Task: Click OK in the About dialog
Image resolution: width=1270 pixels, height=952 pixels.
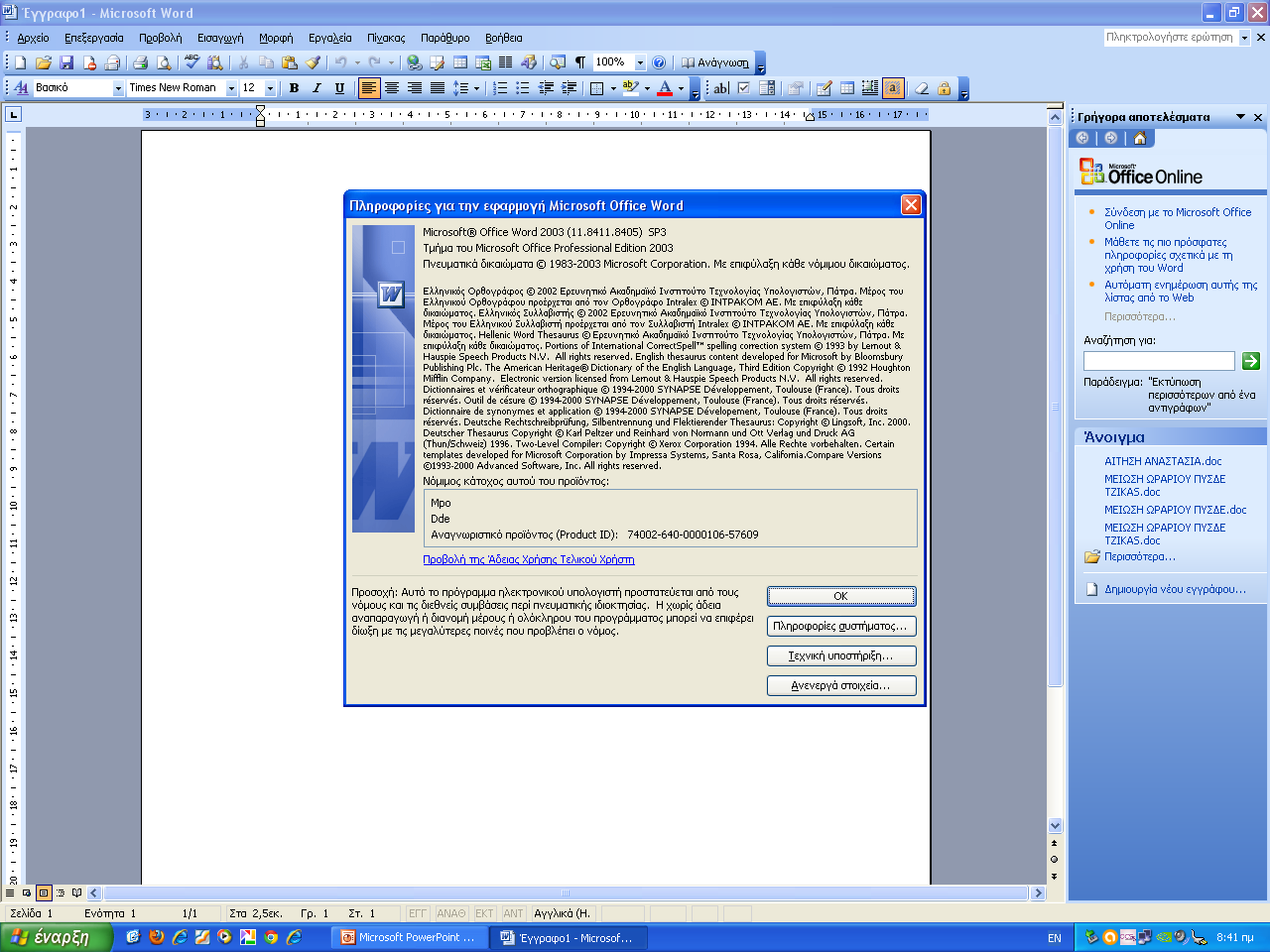Action: pos(841,596)
